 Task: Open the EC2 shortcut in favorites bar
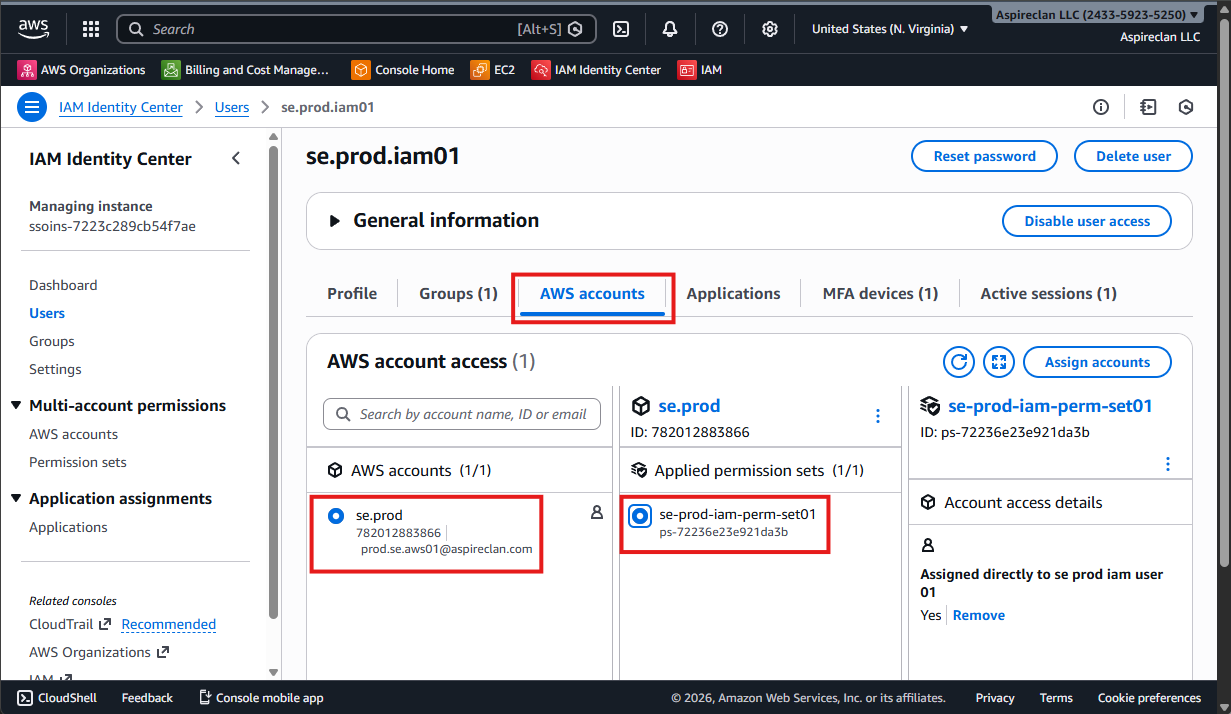[x=493, y=70]
